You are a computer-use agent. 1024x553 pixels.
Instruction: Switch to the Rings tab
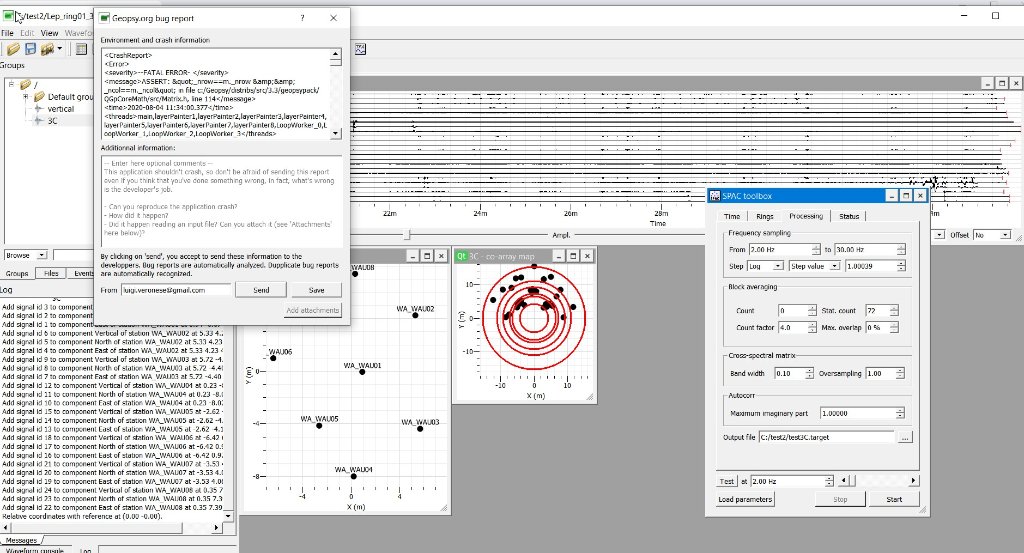[765, 216]
